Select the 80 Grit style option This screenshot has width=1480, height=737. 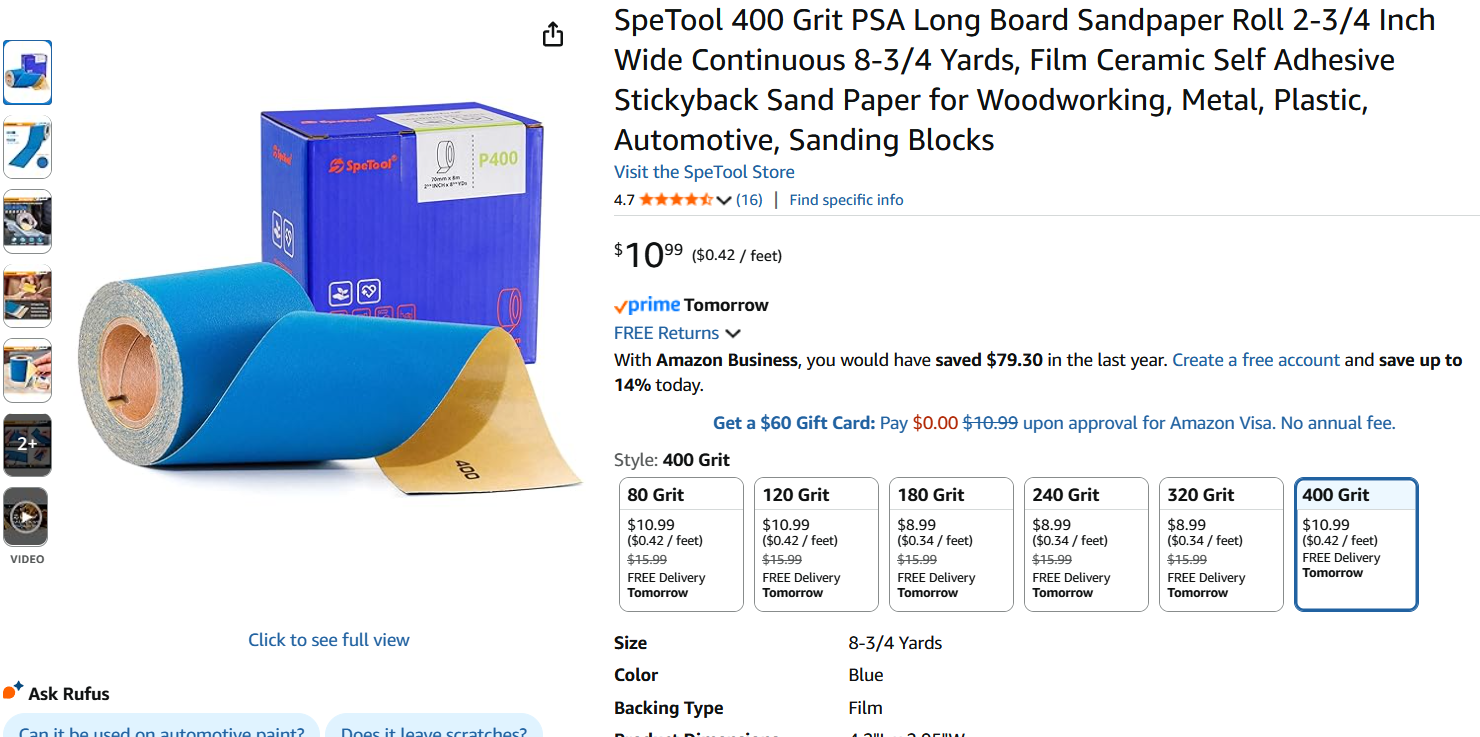coord(681,544)
